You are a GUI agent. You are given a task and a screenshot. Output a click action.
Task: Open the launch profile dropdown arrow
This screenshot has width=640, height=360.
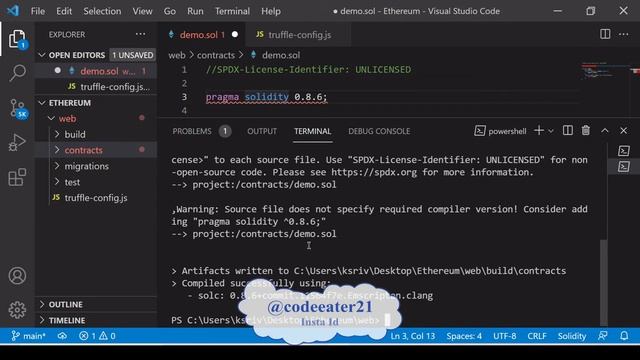click(551, 131)
